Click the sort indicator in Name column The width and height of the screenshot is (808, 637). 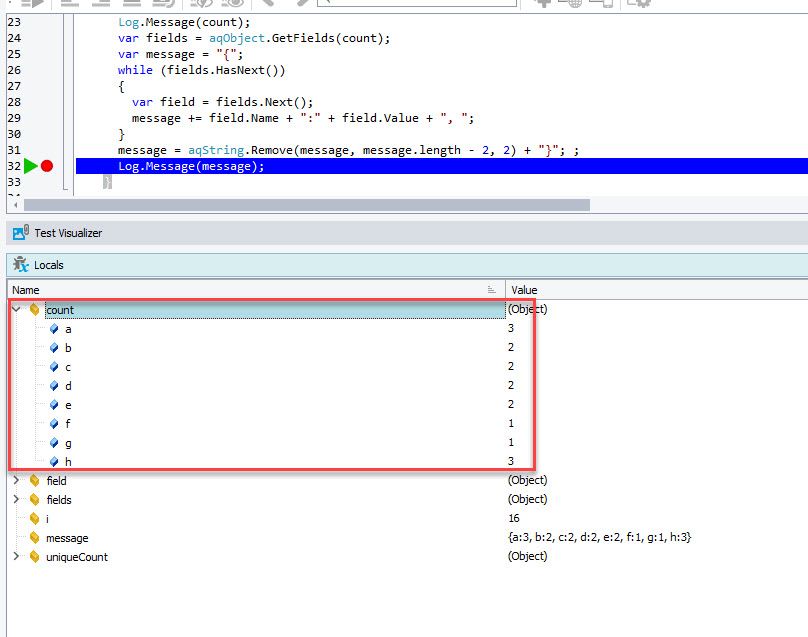coord(491,290)
